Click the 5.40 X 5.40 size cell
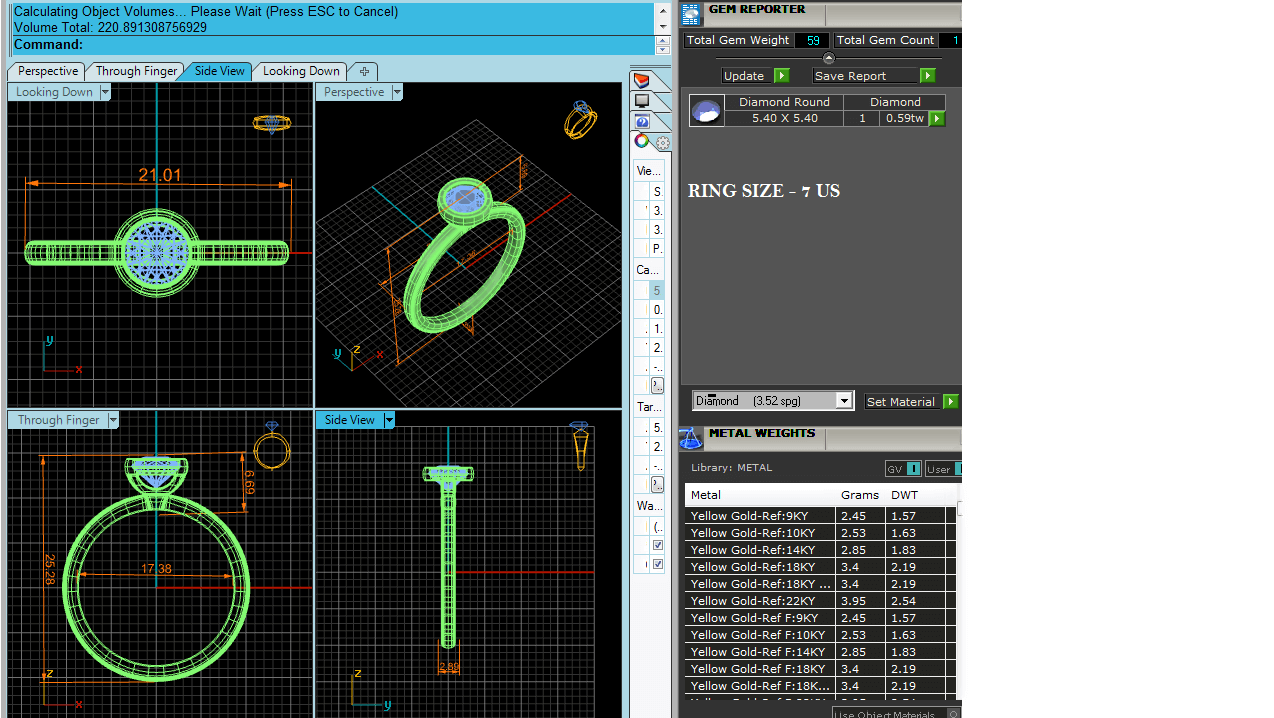The width and height of the screenshot is (1274, 718). (x=785, y=118)
